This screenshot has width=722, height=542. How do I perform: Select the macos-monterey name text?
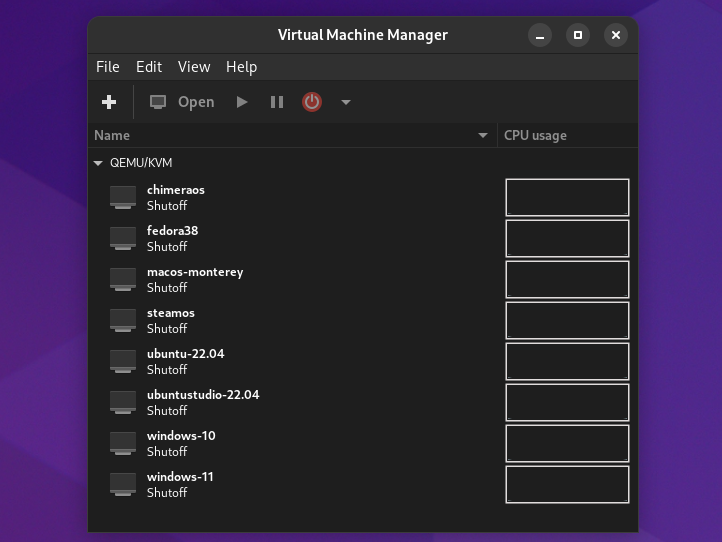195,272
